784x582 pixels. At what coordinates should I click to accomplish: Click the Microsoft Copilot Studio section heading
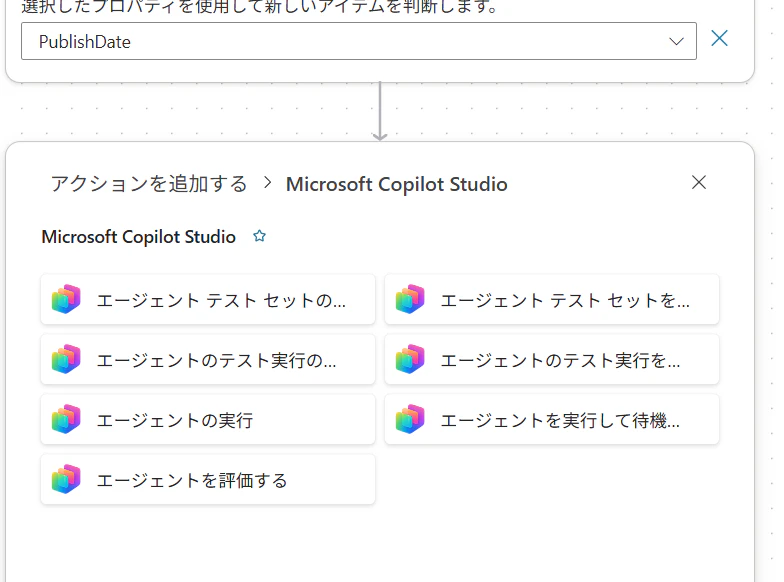click(138, 236)
